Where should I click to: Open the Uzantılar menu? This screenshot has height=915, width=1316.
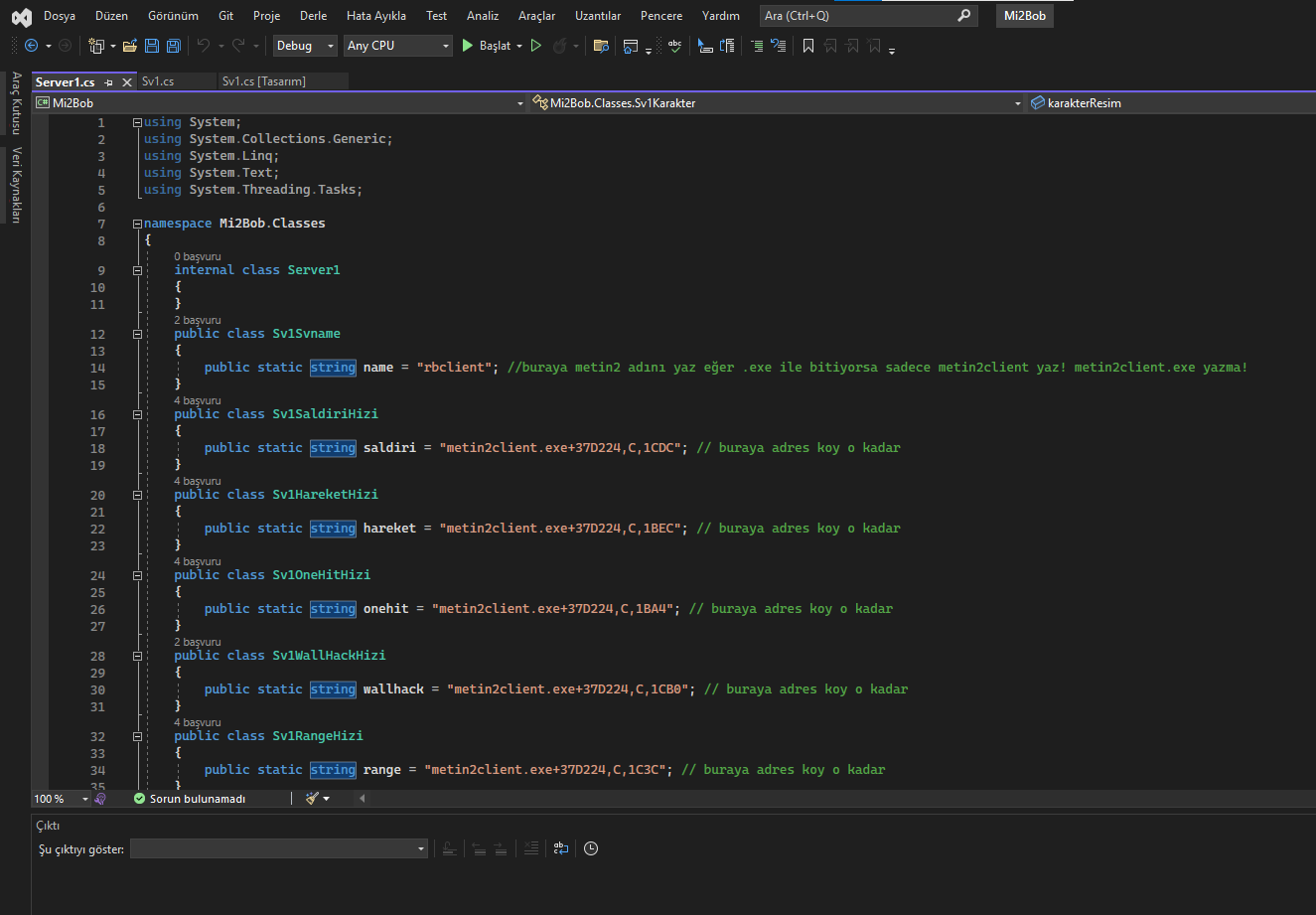coord(598,16)
